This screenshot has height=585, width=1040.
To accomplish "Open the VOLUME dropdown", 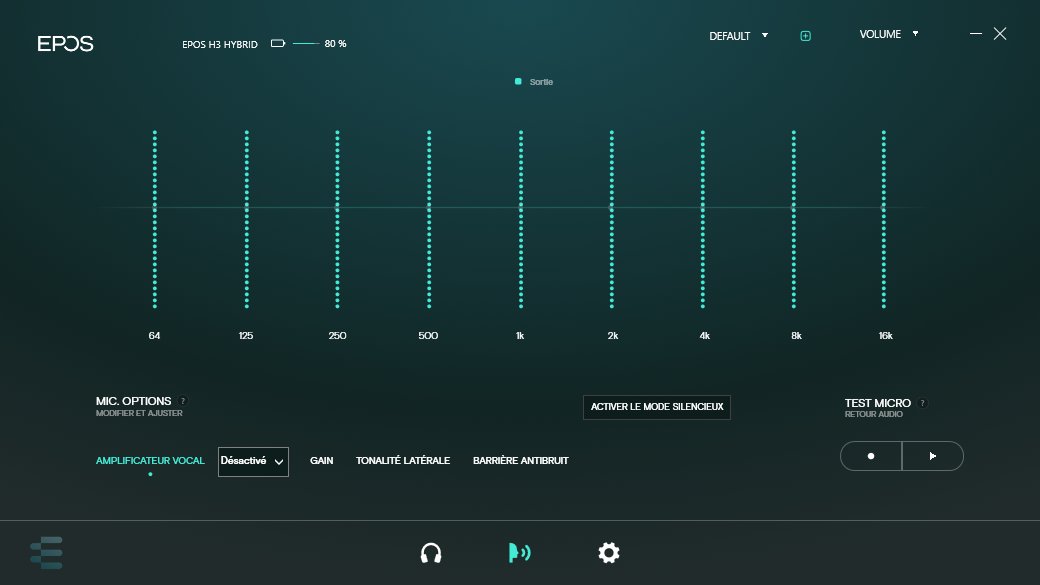I will tap(888, 34).
